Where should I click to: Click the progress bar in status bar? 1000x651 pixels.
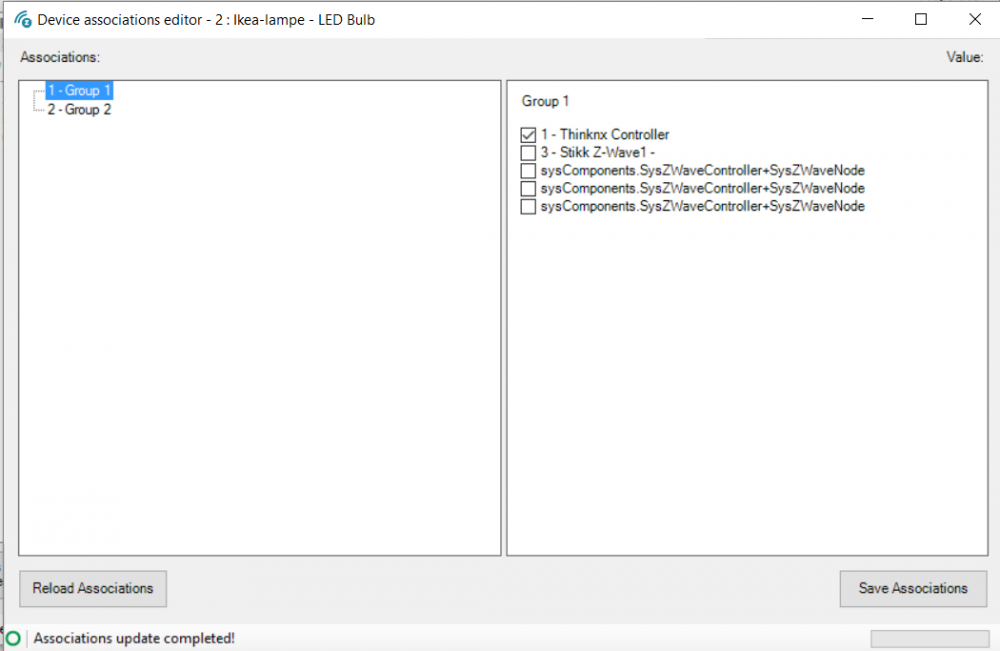tap(929, 638)
